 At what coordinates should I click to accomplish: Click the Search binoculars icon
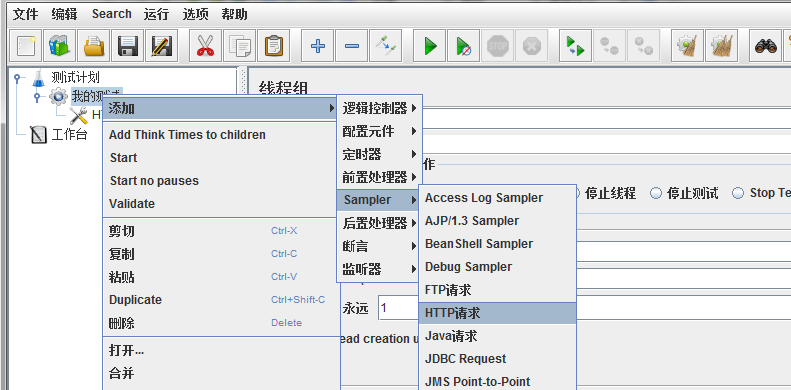[766, 46]
